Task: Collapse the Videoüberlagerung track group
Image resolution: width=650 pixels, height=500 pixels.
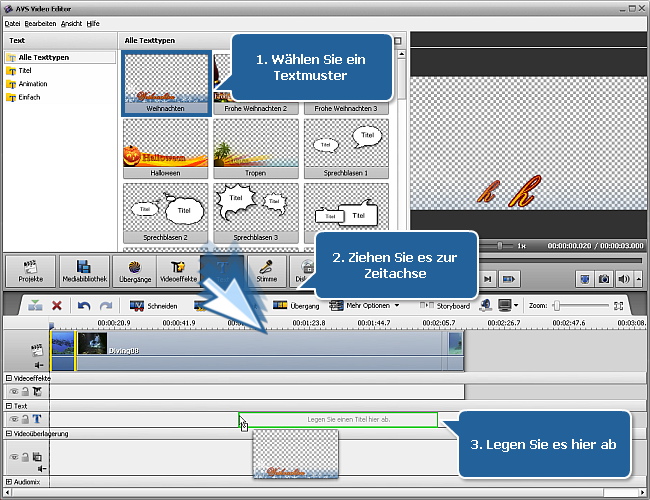Action: click(9, 434)
